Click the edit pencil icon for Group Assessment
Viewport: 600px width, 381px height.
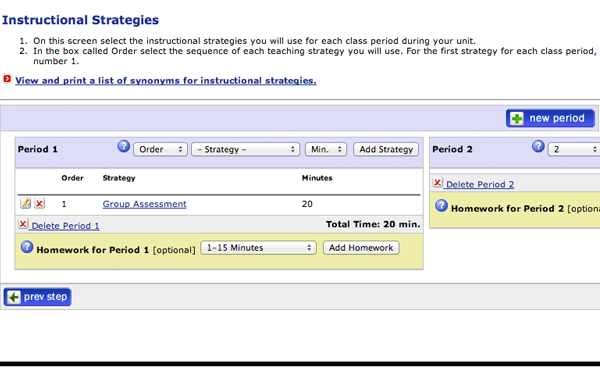click(25, 203)
